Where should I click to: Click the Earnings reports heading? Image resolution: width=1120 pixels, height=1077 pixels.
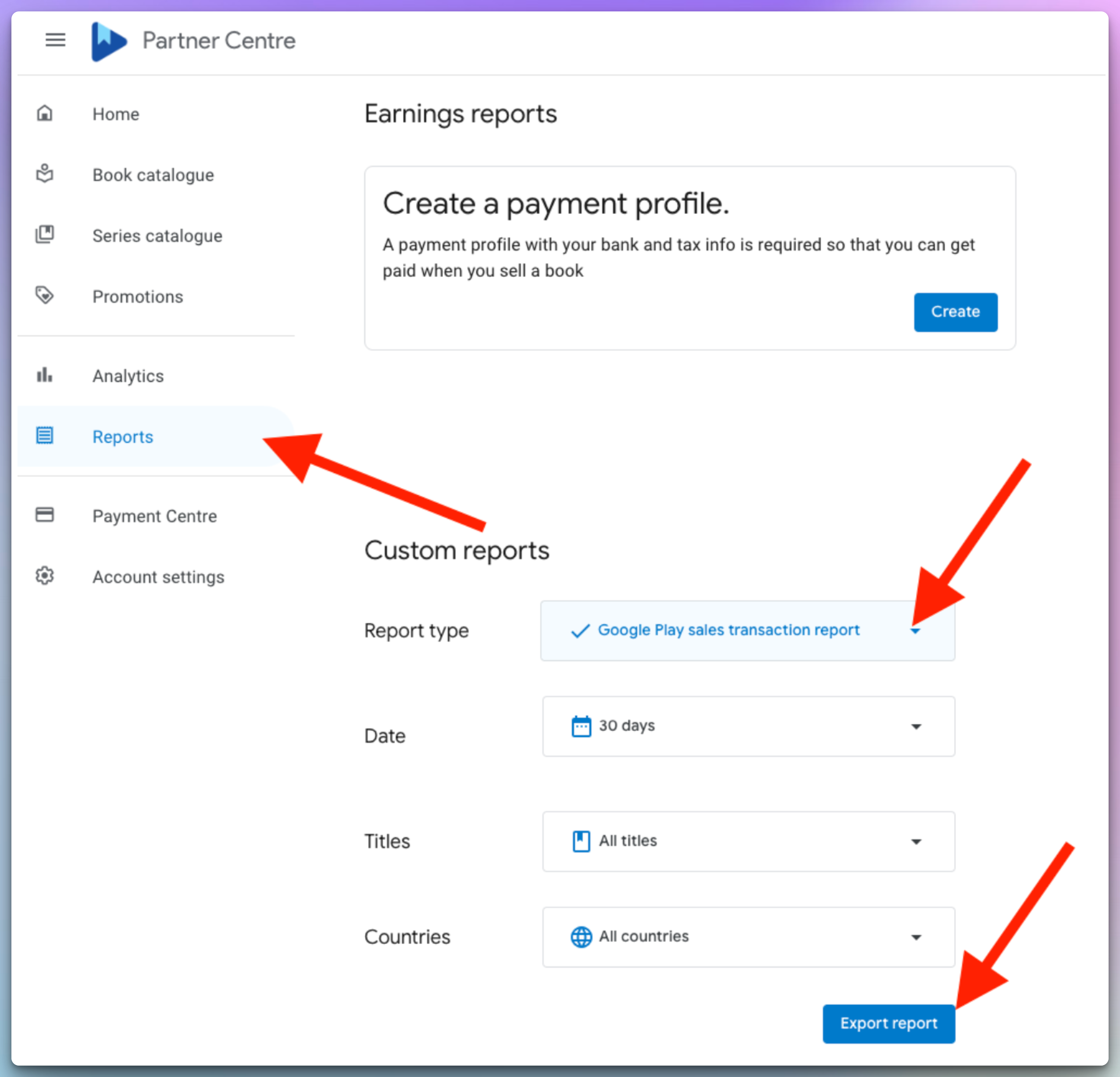coord(461,114)
